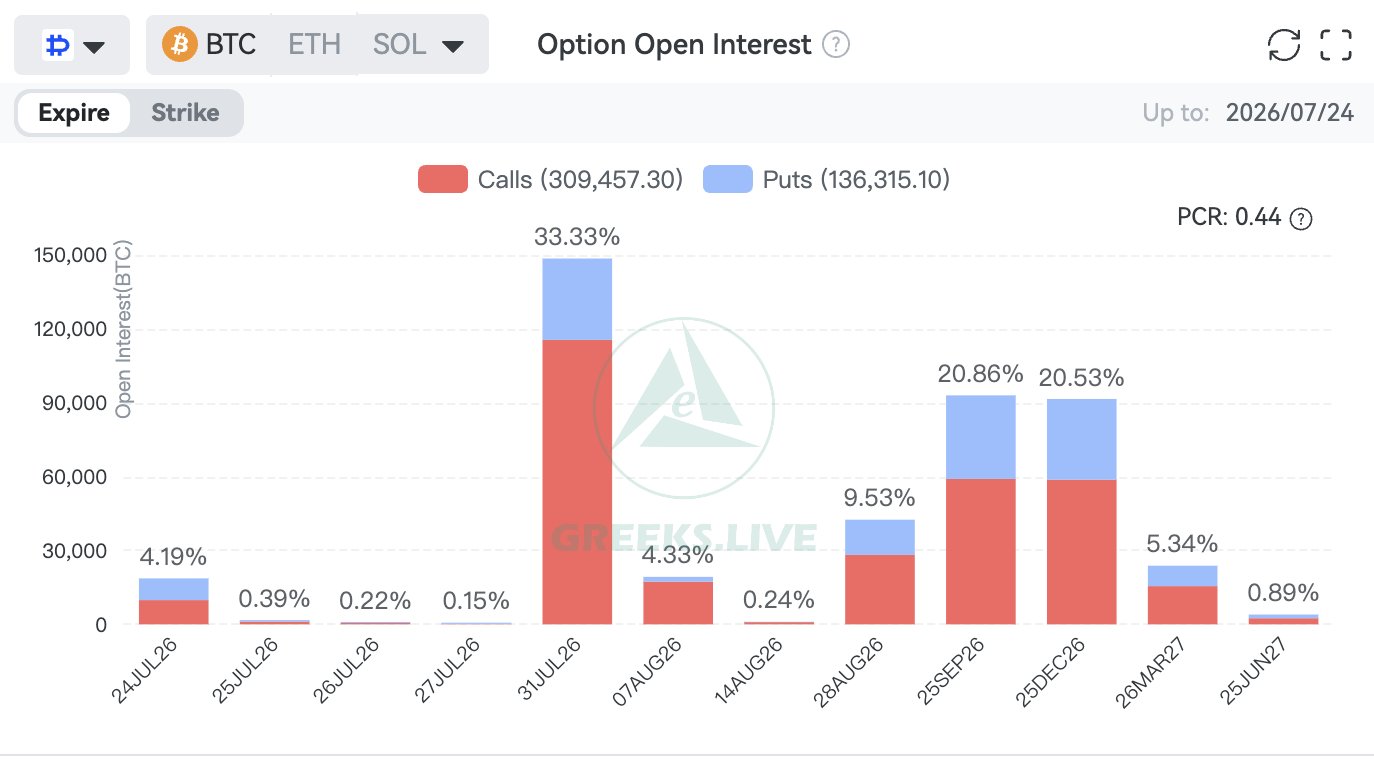The height and width of the screenshot is (772, 1374).
Task: Select ETH tab
Action: point(314,45)
